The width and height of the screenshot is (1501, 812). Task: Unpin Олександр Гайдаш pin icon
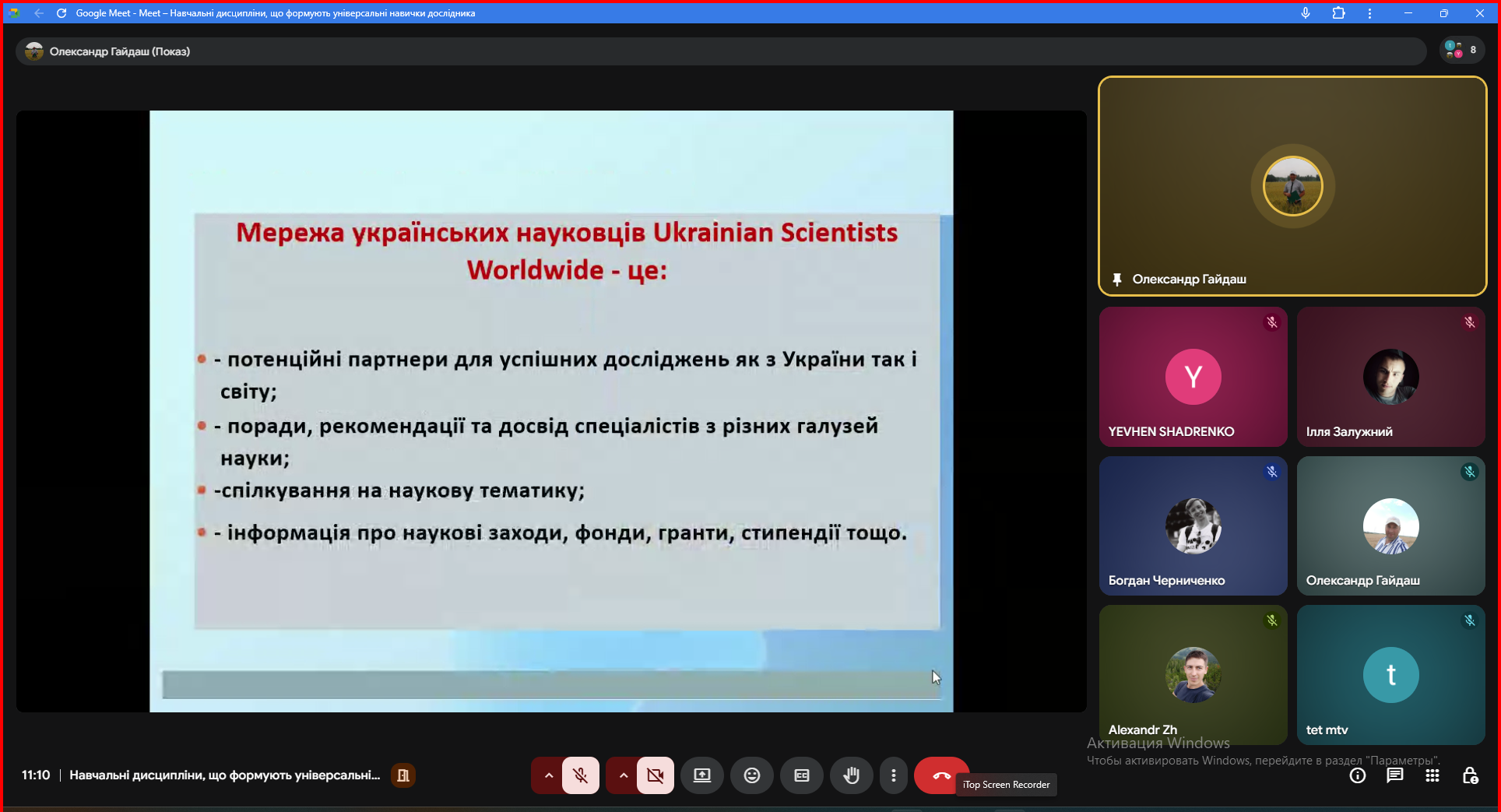click(1117, 279)
